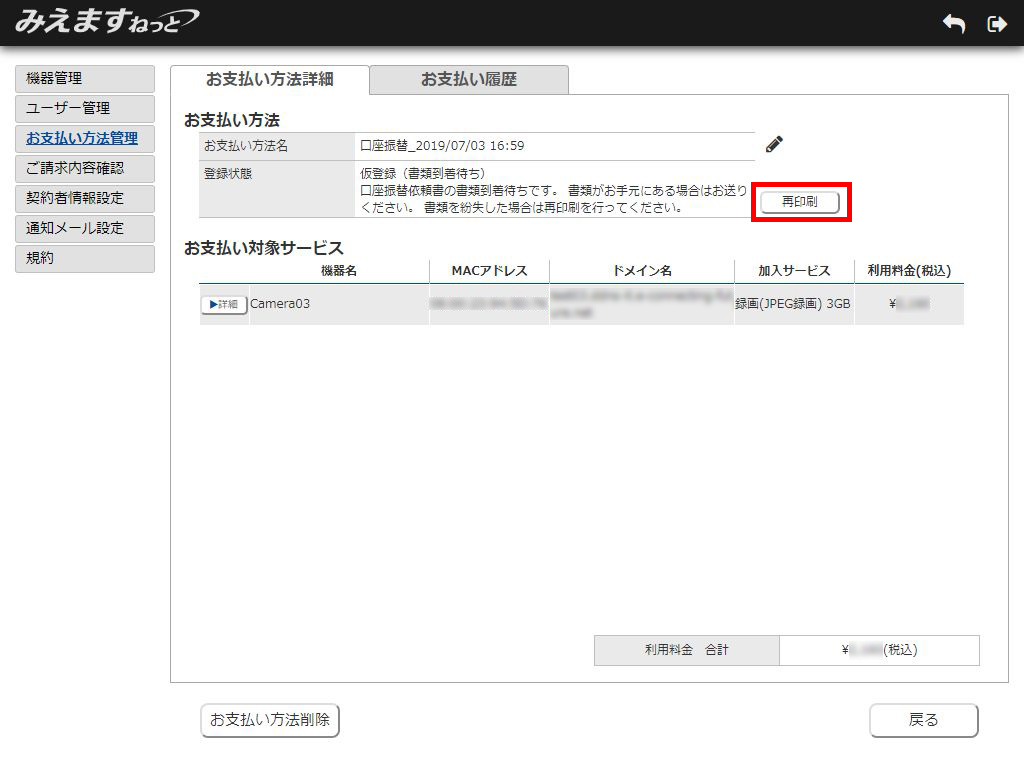Image resolution: width=1024 pixels, height=768 pixels.
Task: Click the 規約 sidebar item
Action: (85, 258)
